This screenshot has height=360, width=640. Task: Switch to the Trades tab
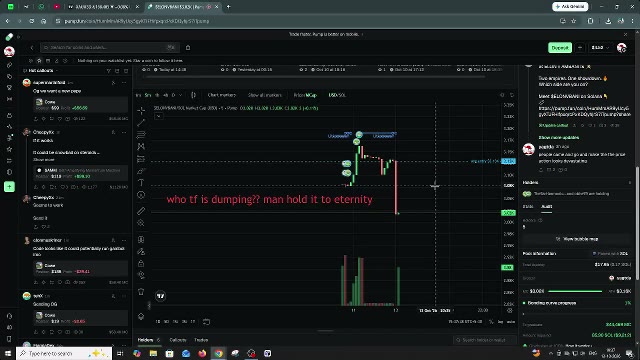pos(201,340)
